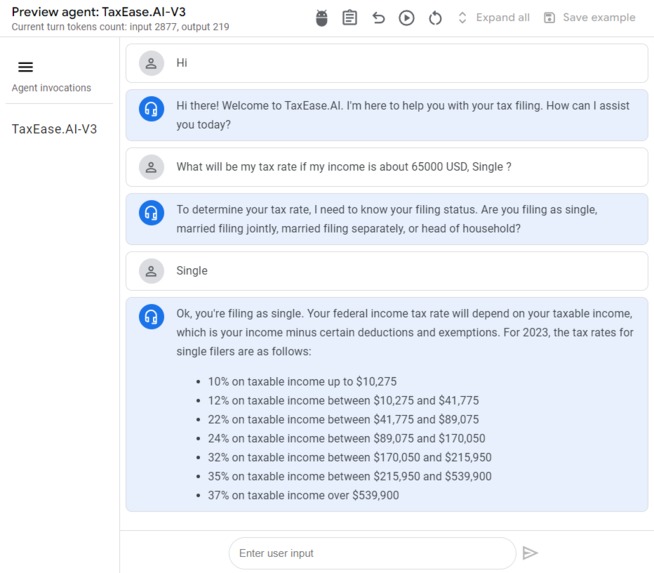This screenshot has width=654, height=573.
Task: Click the 'Ok, you're filing as single' paragraph
Action: point(405,332)
